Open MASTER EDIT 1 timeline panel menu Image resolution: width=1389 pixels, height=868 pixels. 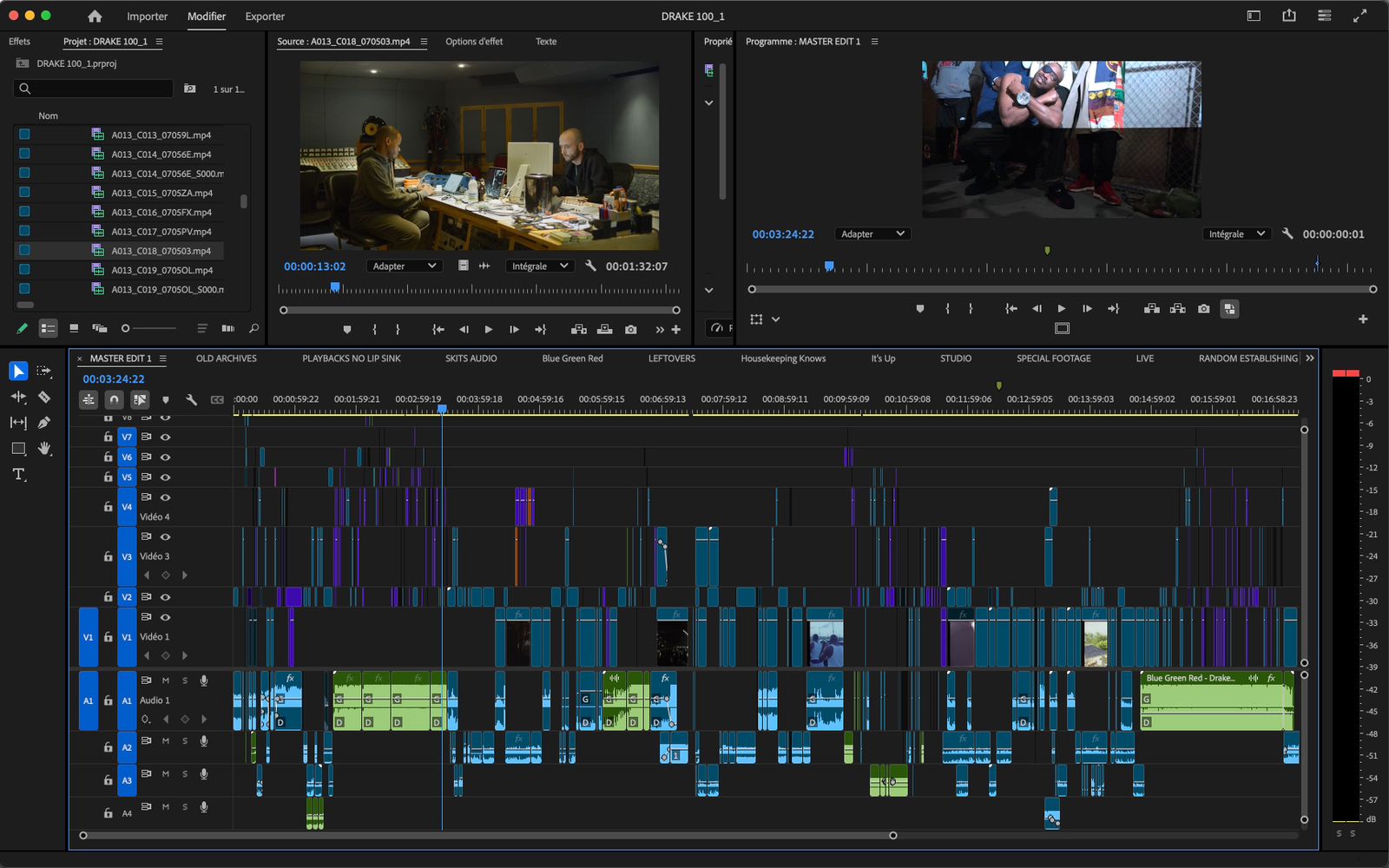pos(162,358)
